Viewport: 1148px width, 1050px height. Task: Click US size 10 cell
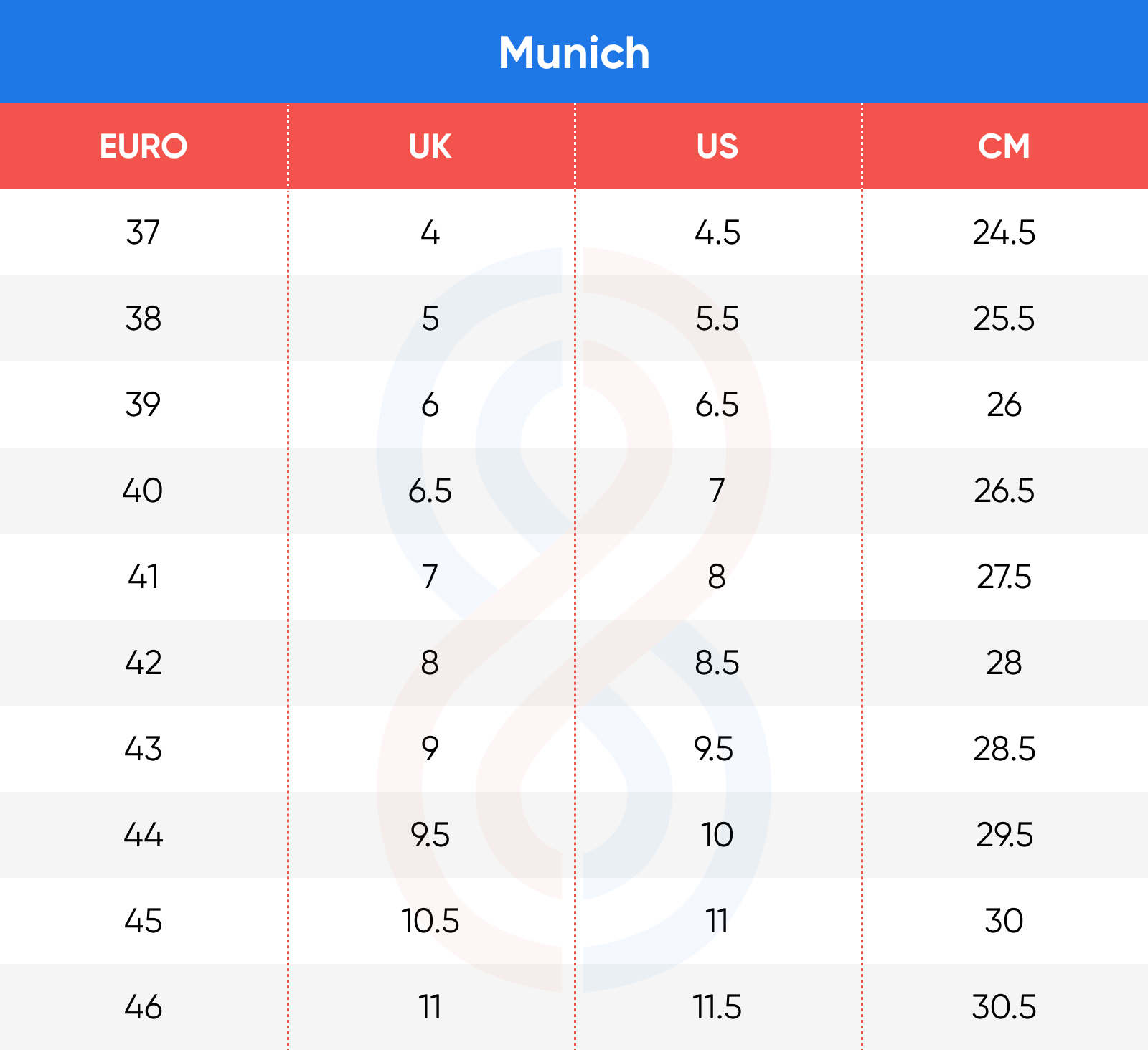click(x=717, y=835)
